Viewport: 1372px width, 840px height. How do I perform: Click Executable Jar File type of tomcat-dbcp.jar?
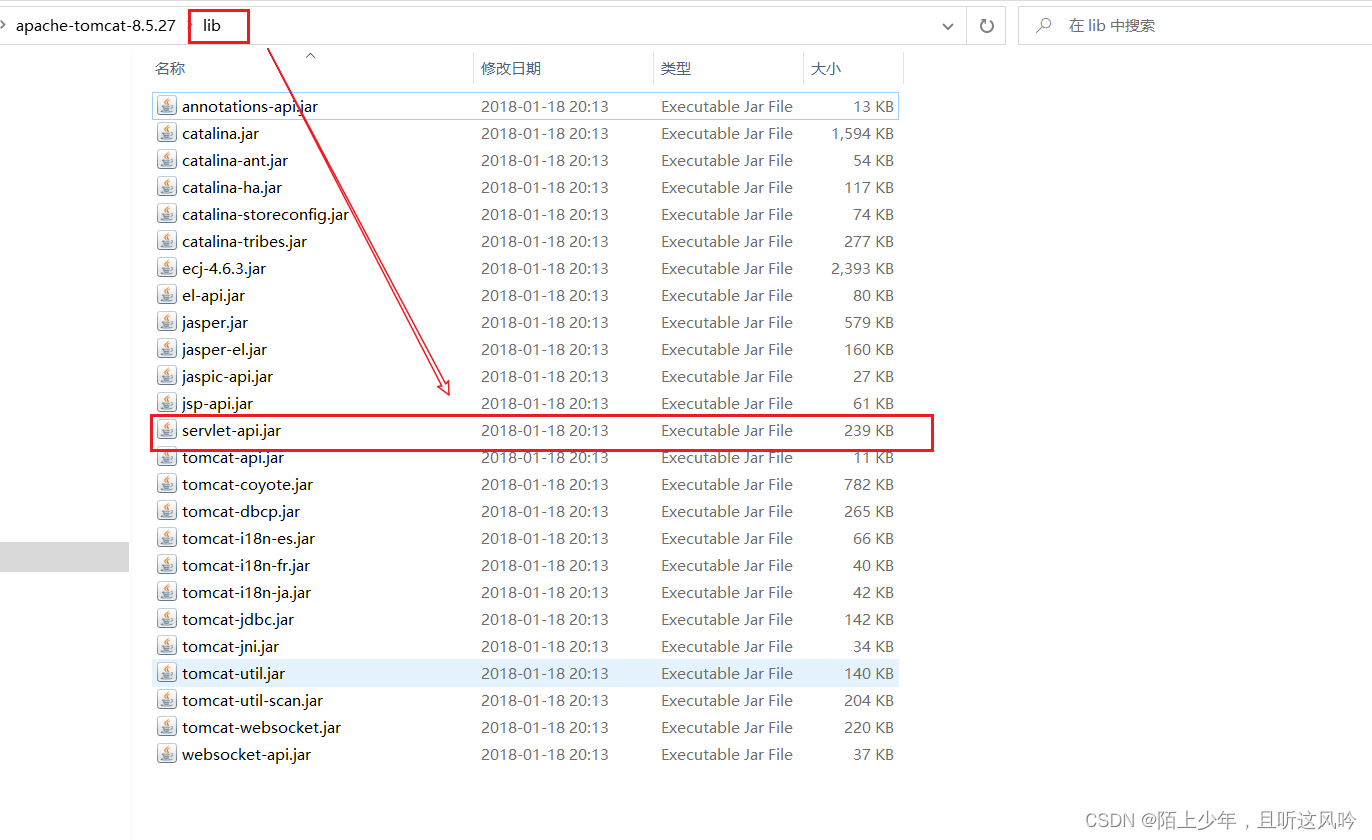click(727, 511)
